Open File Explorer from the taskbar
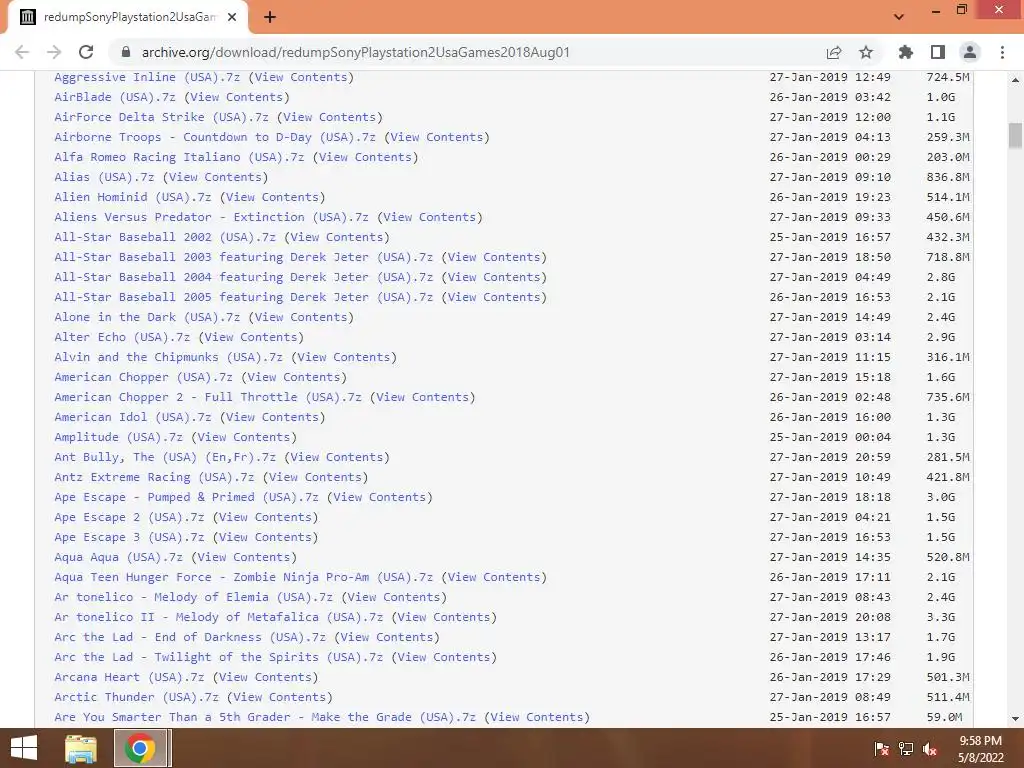Screen dimensions: 1024x768 tap(81, 748)
